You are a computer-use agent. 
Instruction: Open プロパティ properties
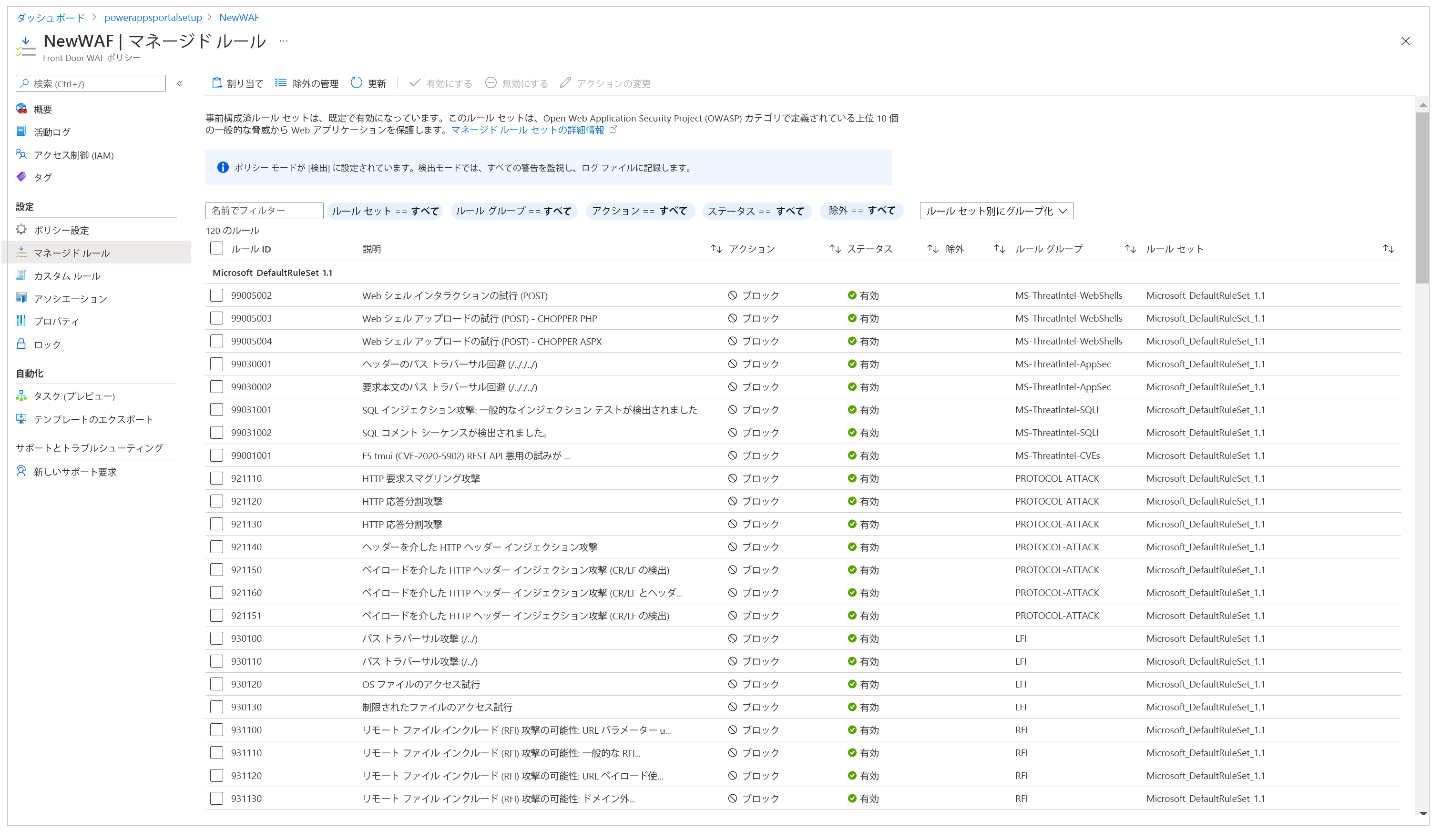[56, 321]
